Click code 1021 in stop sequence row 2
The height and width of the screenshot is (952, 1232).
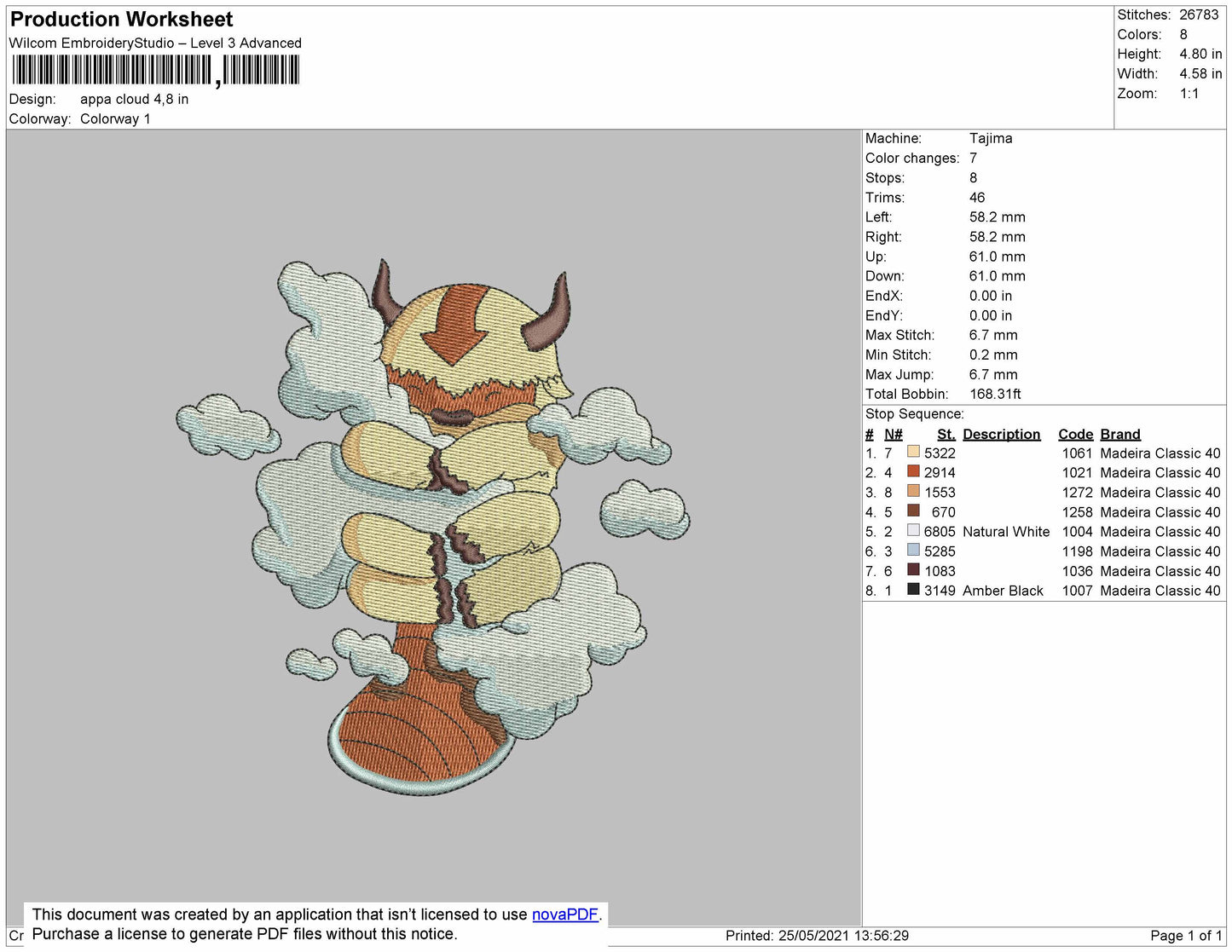point(1077,472)
